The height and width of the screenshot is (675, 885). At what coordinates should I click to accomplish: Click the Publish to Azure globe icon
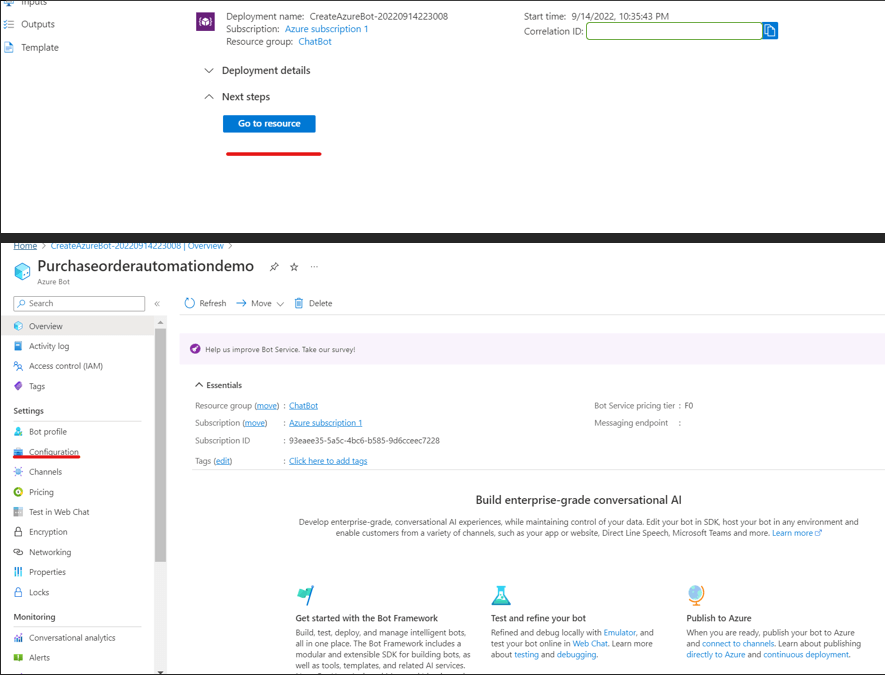pyautogui.click(x=696, y=595)
